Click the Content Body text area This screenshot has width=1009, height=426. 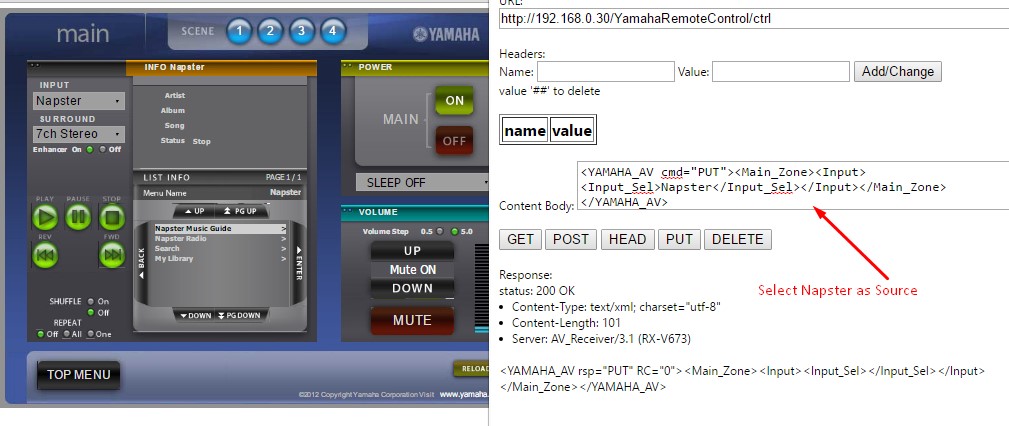coord(793,185)
